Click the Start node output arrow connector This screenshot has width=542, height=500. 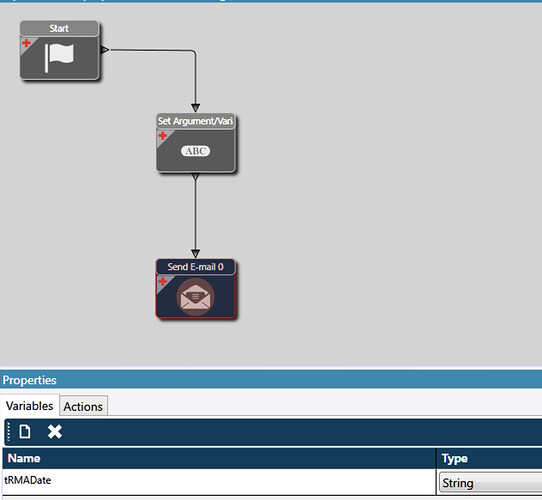105,50
